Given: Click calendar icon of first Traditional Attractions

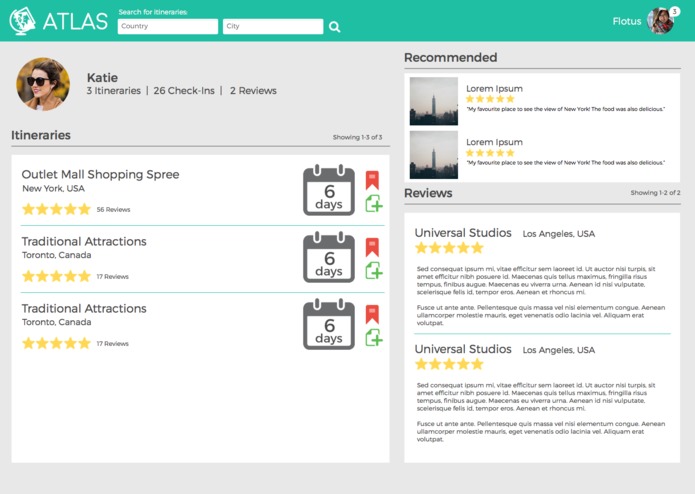Looking at the screenshot, I should click(x=329, y=257).
